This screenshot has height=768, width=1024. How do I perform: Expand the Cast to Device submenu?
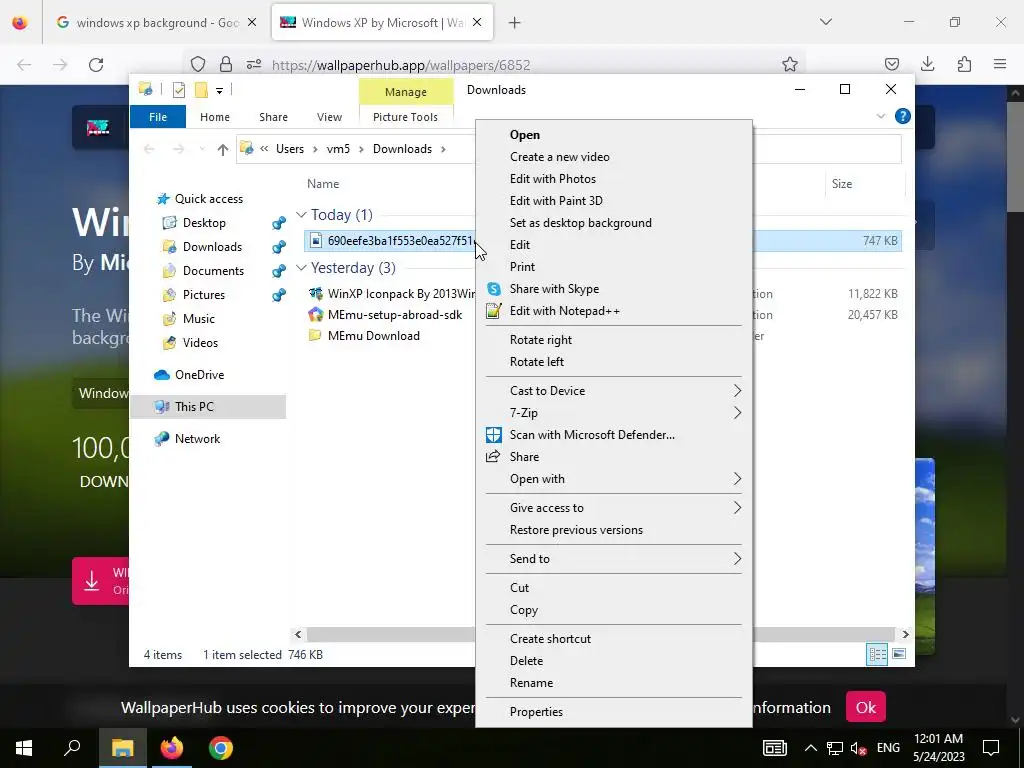[737, 391]
